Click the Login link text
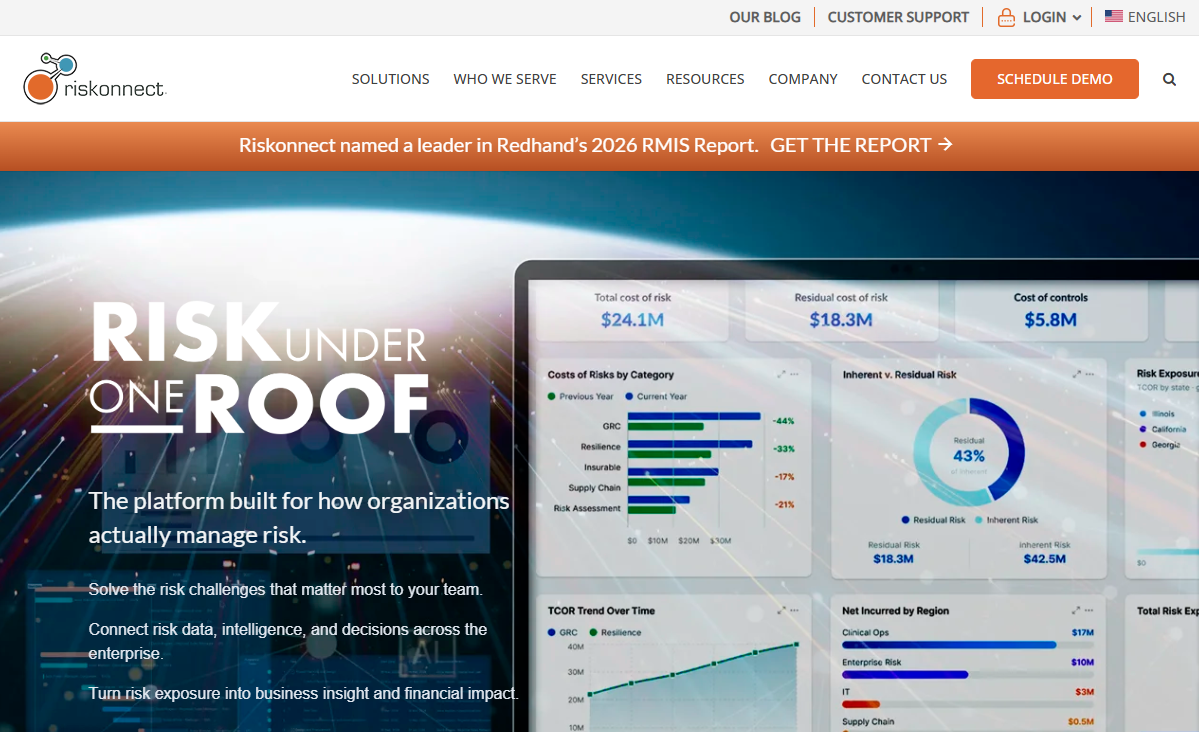This screenshot has width=1199, height=732. point(1044,17)
